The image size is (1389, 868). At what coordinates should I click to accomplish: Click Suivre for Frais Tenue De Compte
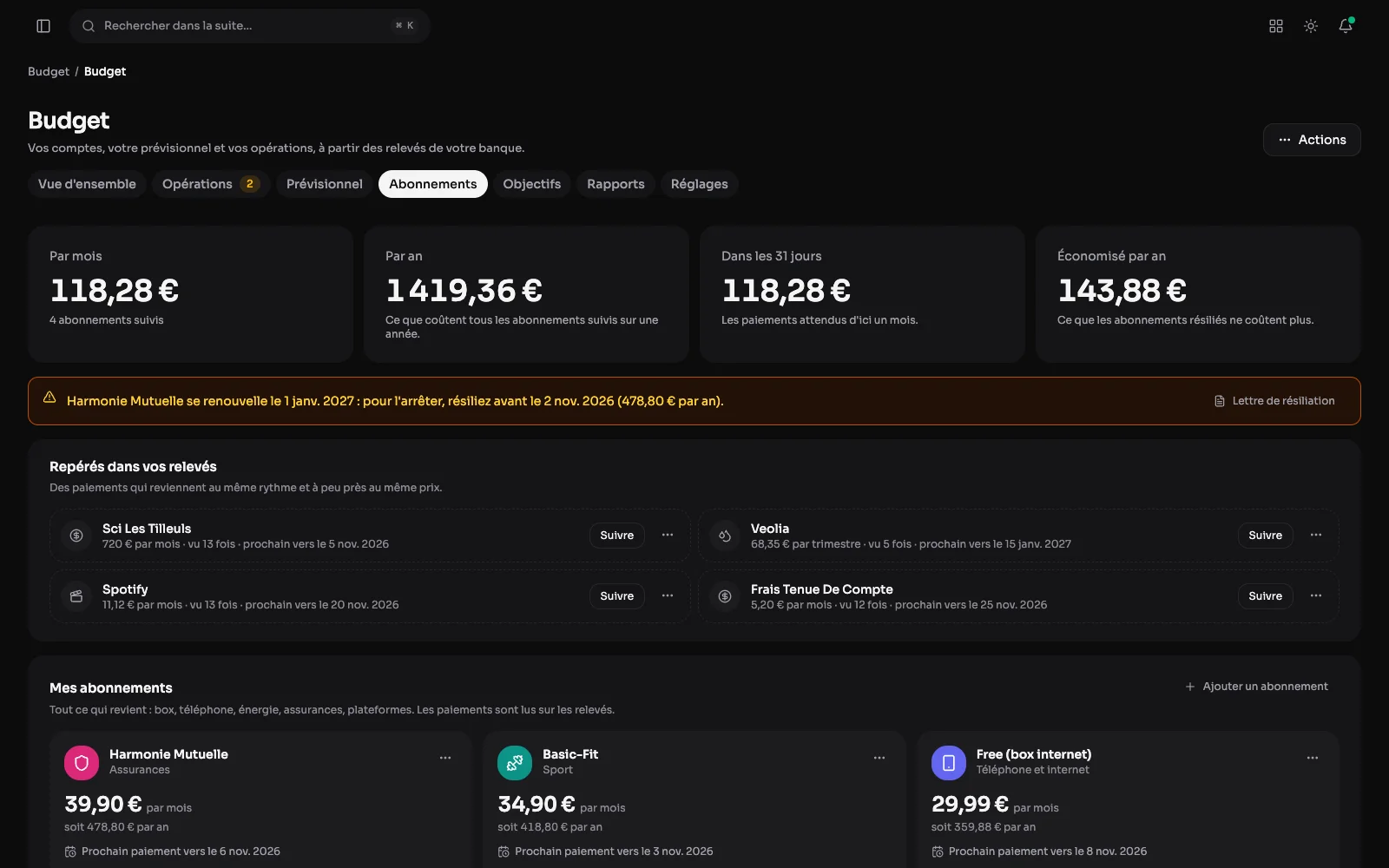(1266, 596)
